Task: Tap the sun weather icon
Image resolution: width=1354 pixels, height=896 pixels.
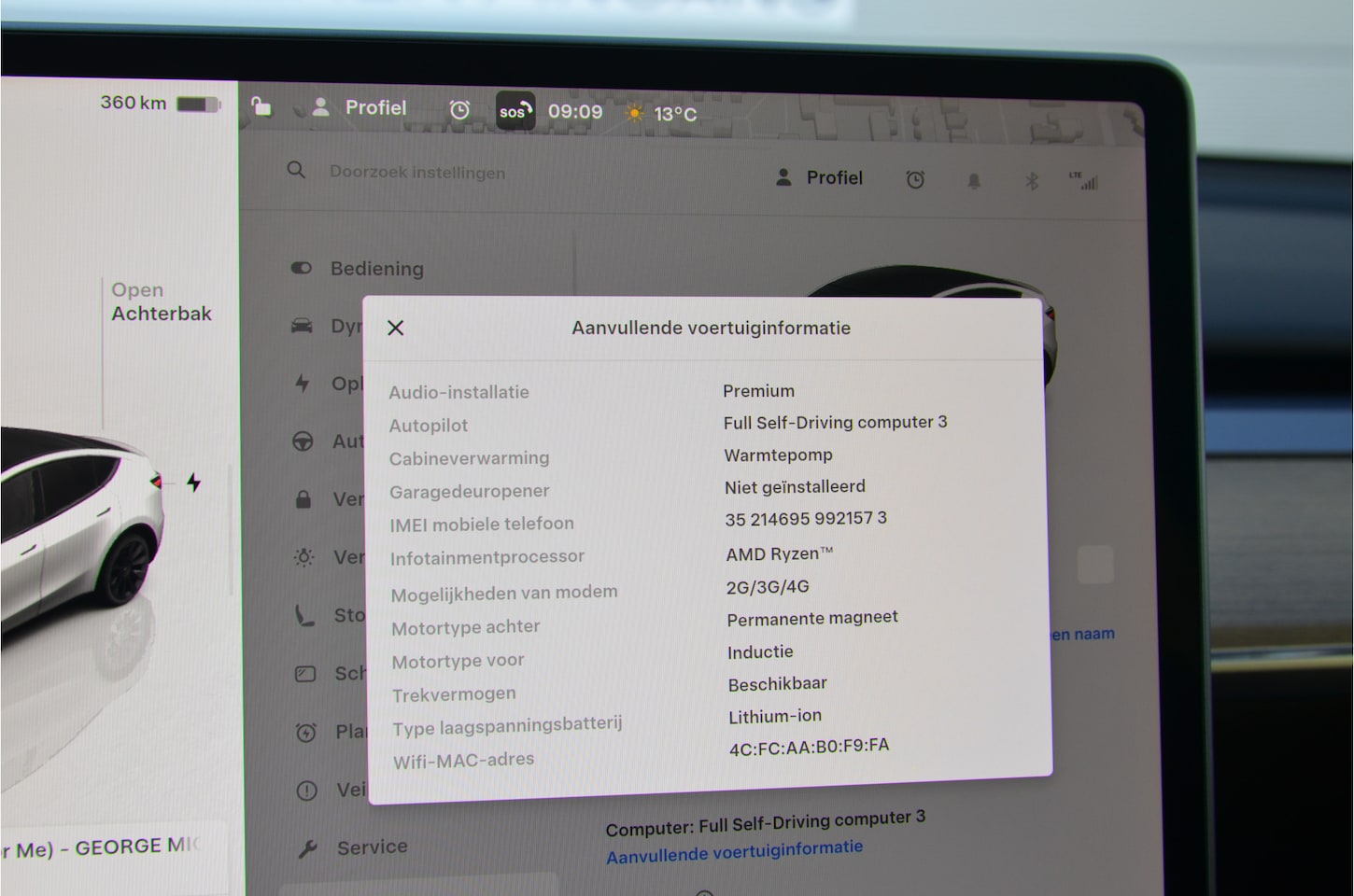Action: (x=635, y=114)
